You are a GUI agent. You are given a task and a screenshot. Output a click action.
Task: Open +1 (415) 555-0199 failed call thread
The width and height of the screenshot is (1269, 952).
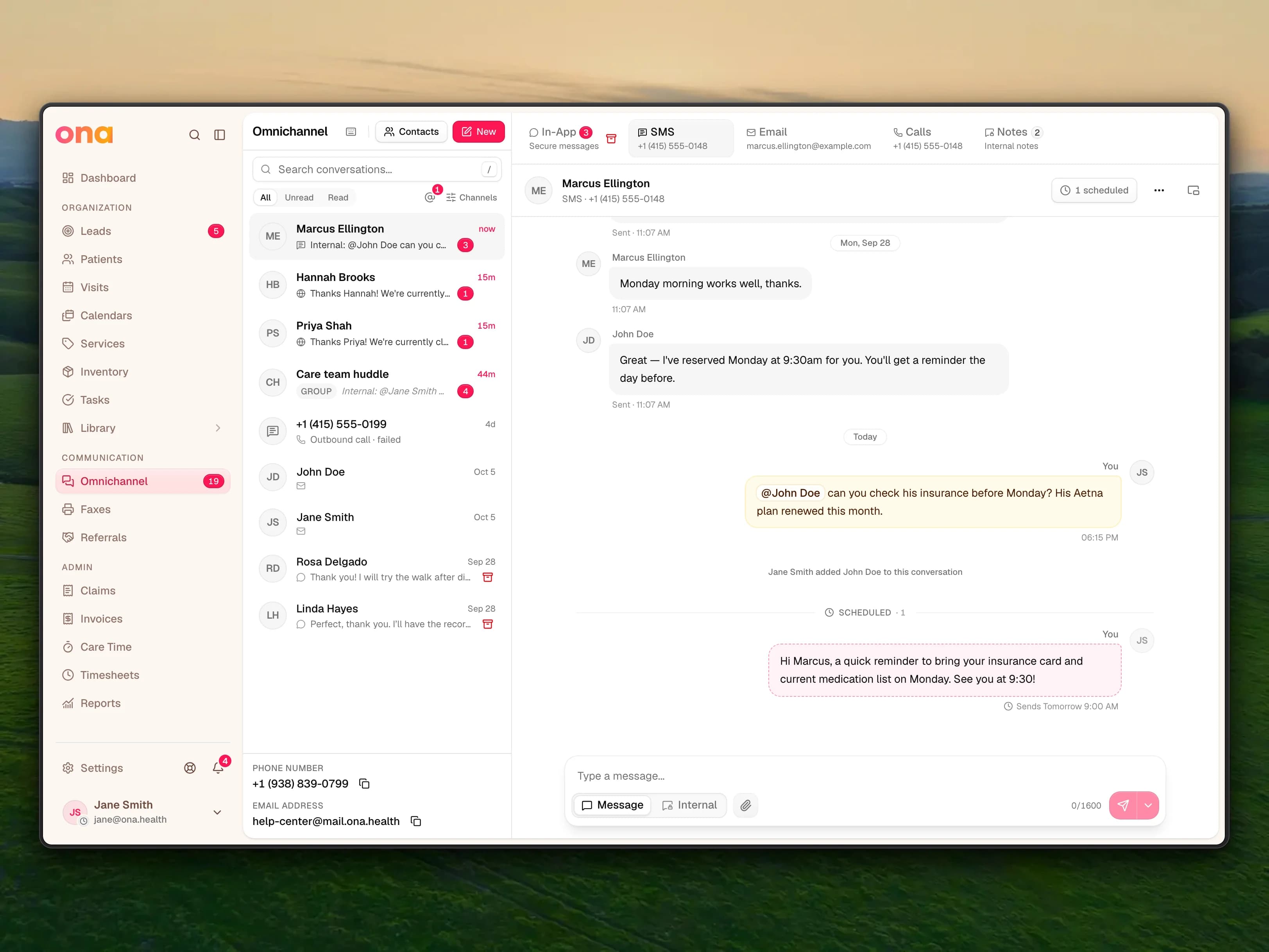(x=377, y=431)
